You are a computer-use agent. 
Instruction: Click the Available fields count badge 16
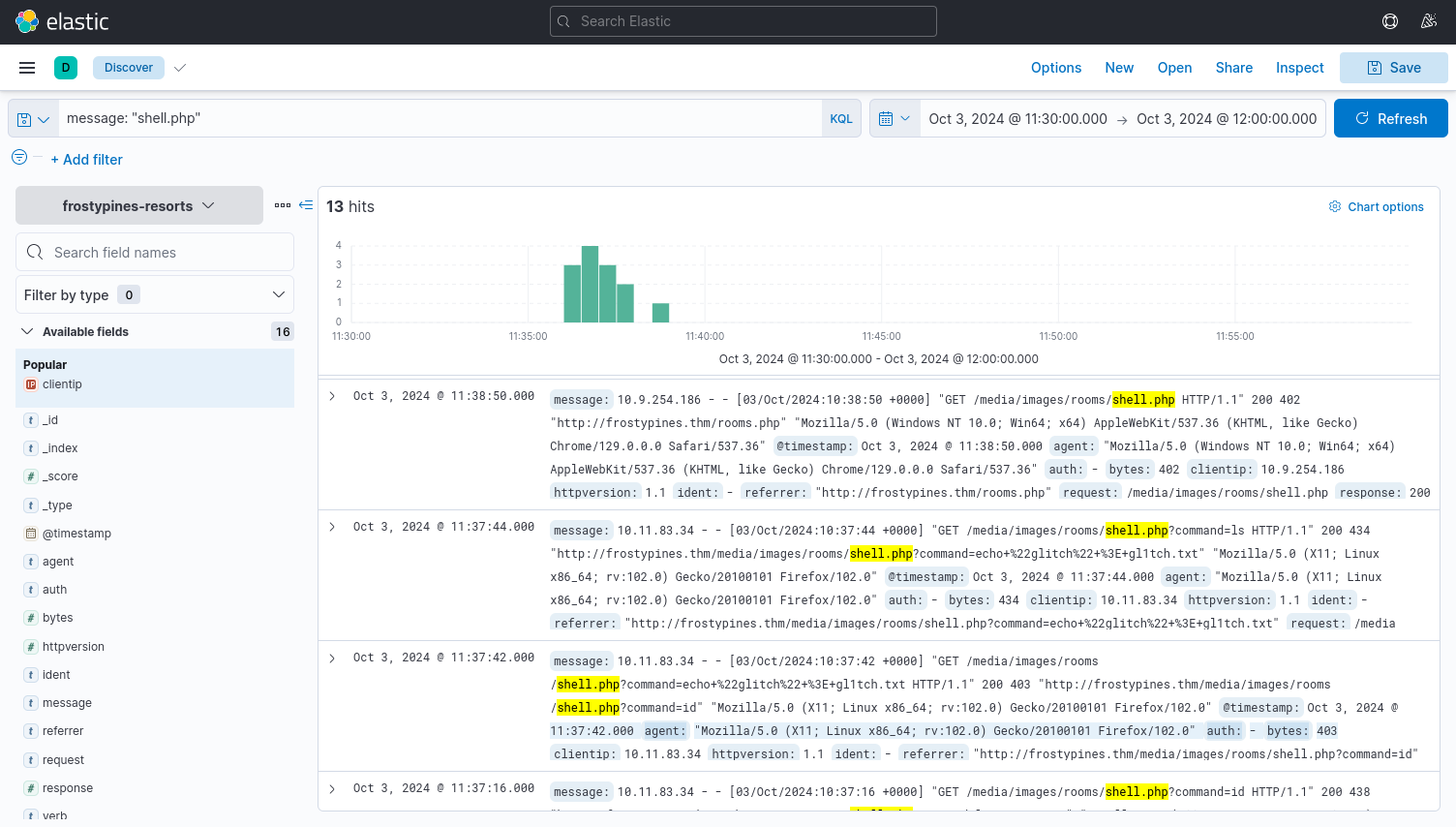[283, 331]
